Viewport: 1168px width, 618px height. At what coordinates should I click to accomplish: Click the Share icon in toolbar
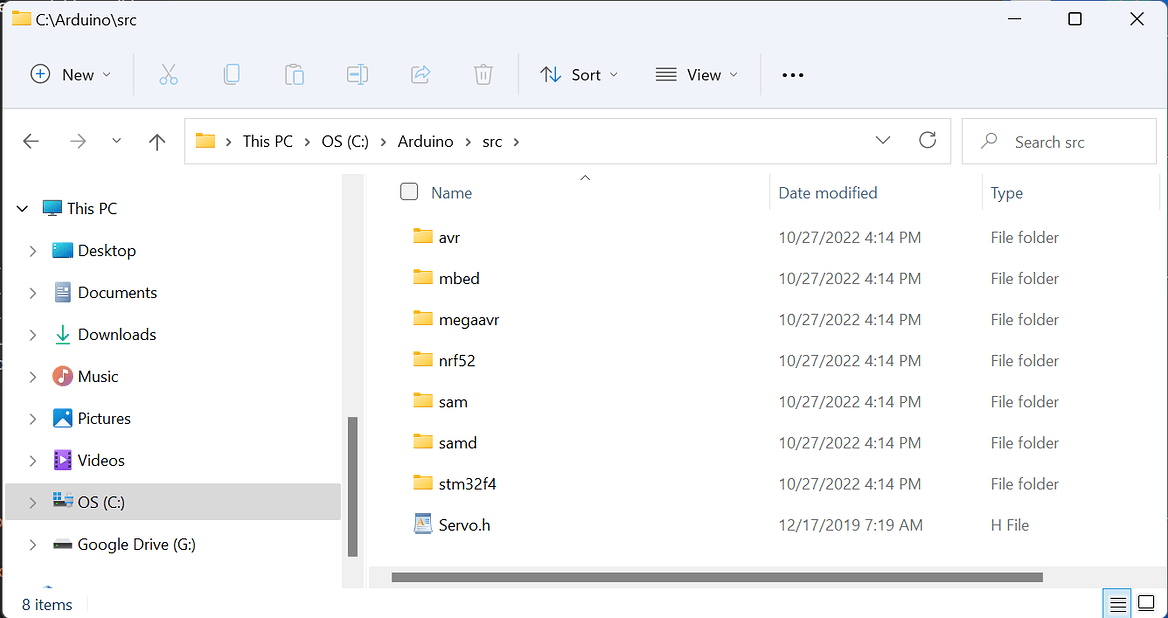(x=420, y=75)
